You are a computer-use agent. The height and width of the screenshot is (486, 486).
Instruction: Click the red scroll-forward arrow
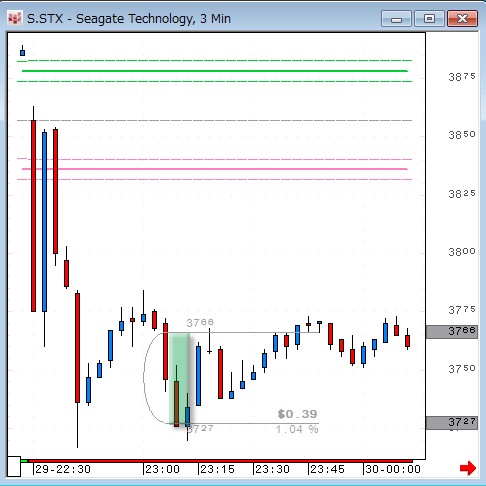point(468,468)
